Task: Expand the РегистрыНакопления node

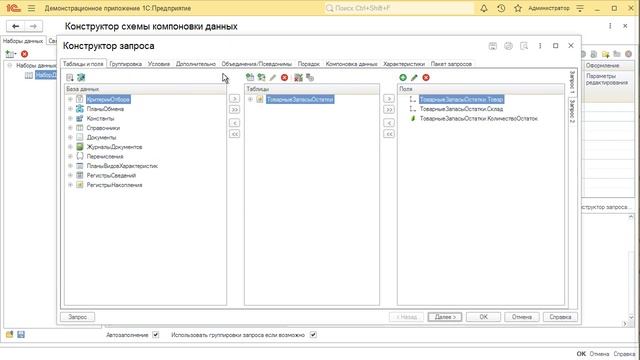Action: tap(70, 185)
